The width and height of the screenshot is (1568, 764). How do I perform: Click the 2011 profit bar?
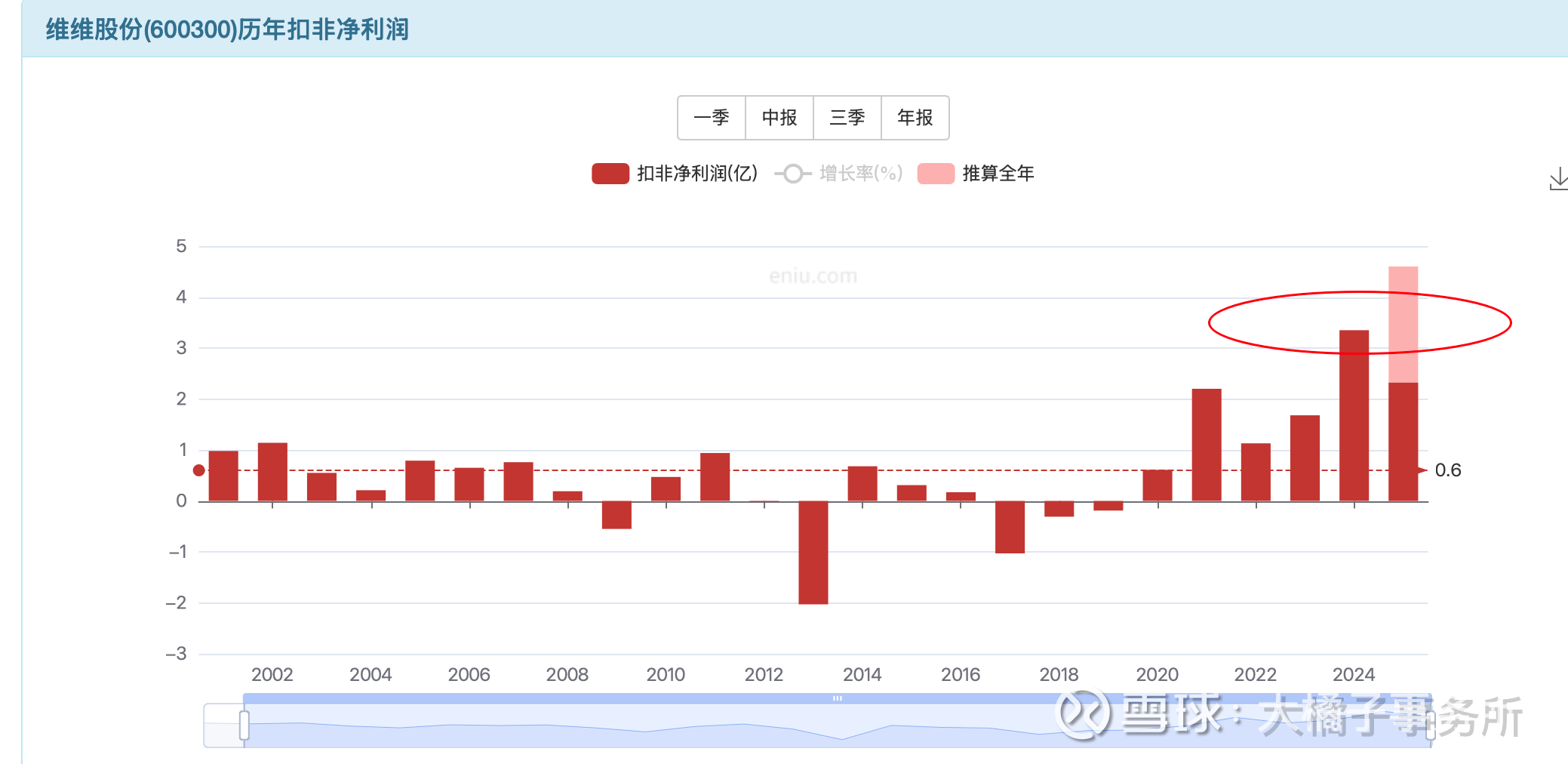click(715, 477)
